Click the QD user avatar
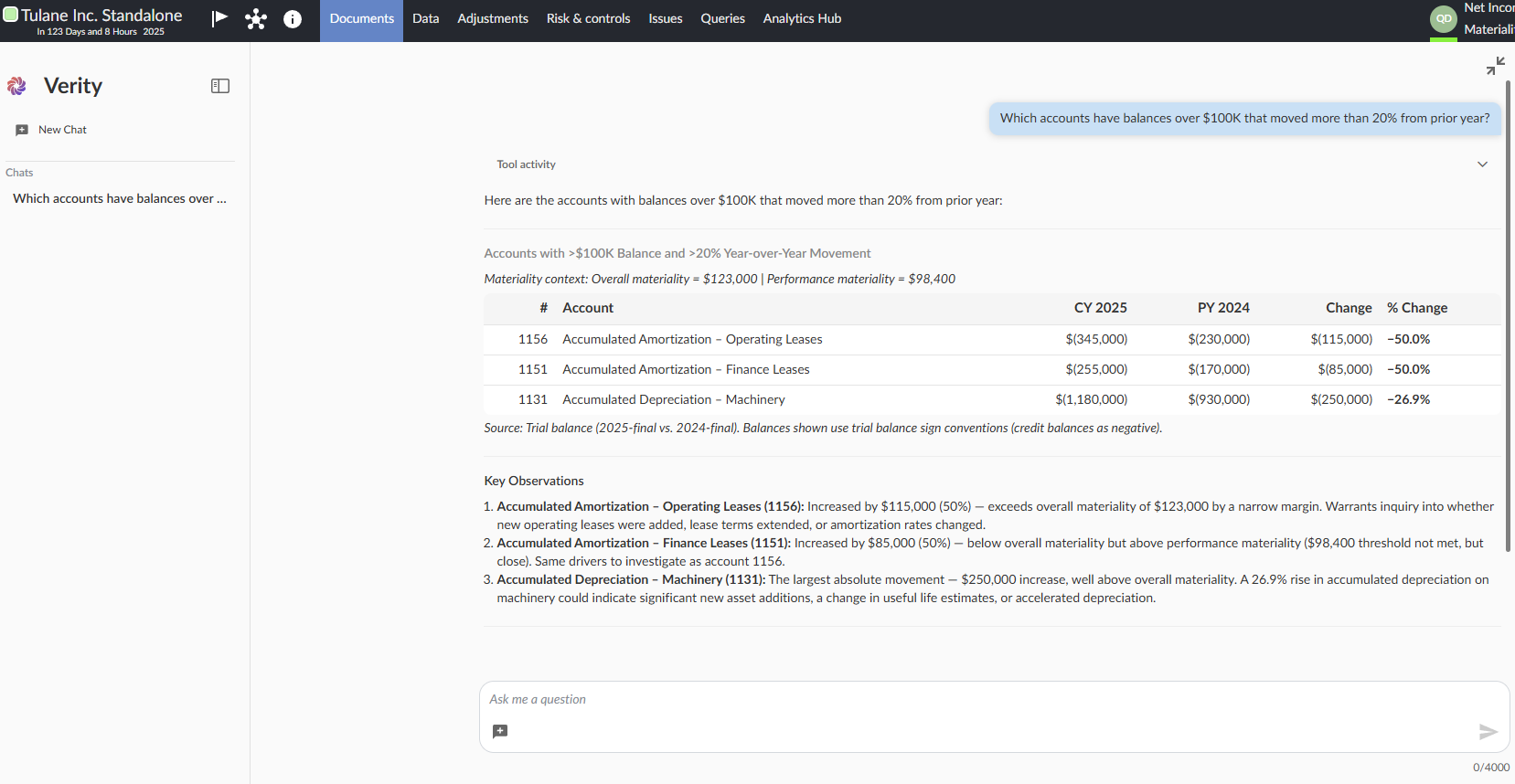The height and width of the screenshot is (784, 1515). pos(1444,18)
